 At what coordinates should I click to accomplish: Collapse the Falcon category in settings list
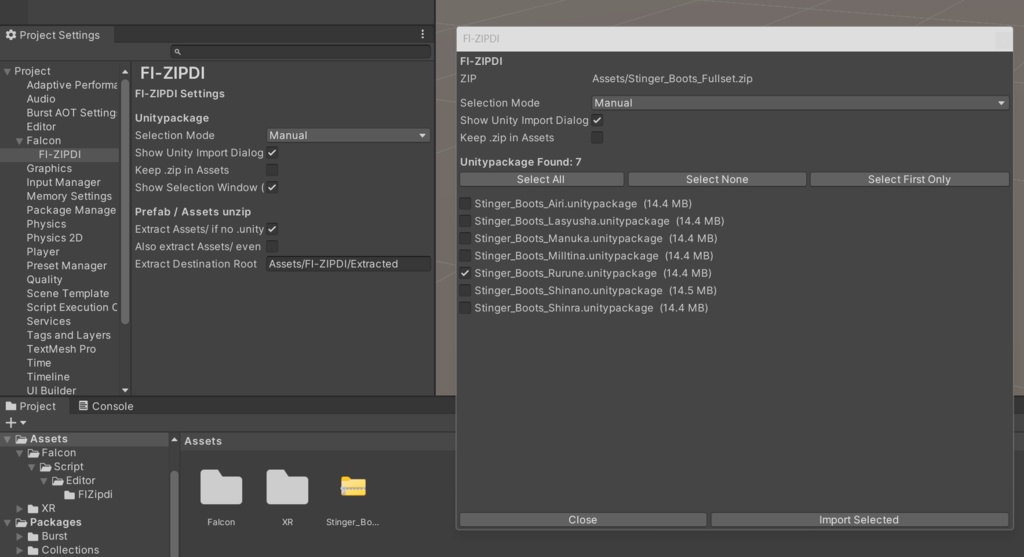coord(20,140)
